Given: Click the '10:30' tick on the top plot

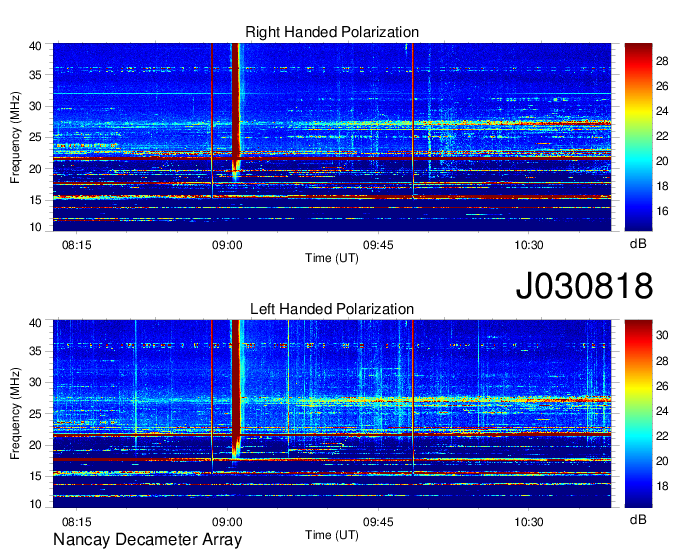Looking at the screenshot, I should coord(529,245).
